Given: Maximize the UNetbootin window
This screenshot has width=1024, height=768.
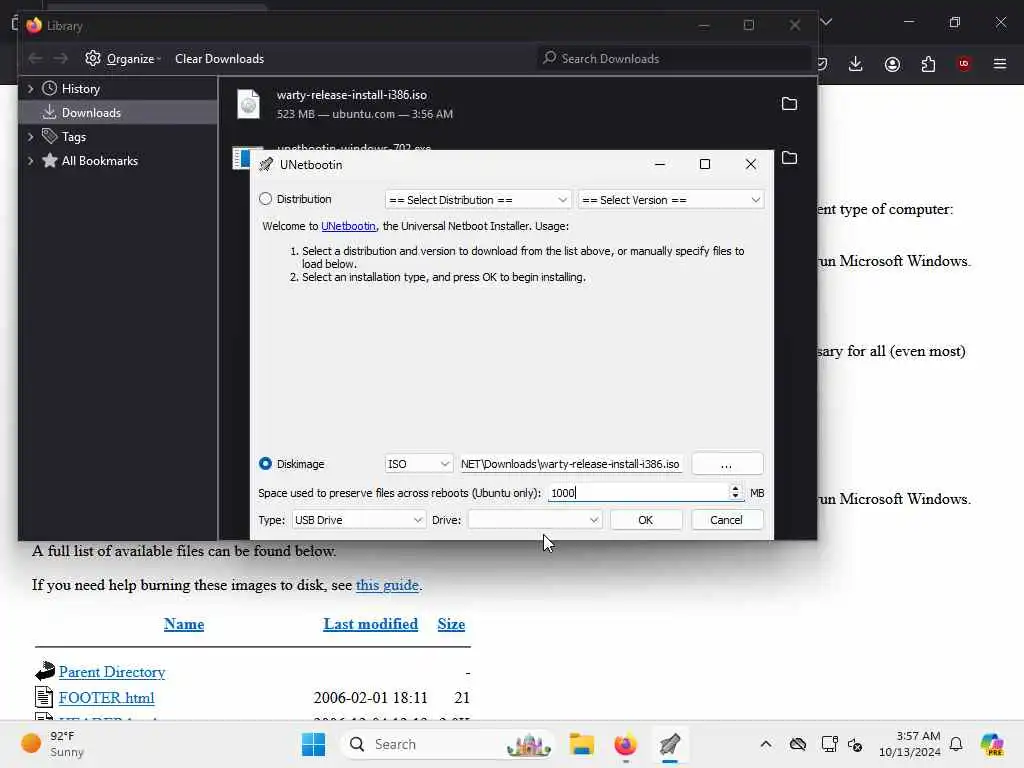Looking at the screenshot, I should coord(705,164).
